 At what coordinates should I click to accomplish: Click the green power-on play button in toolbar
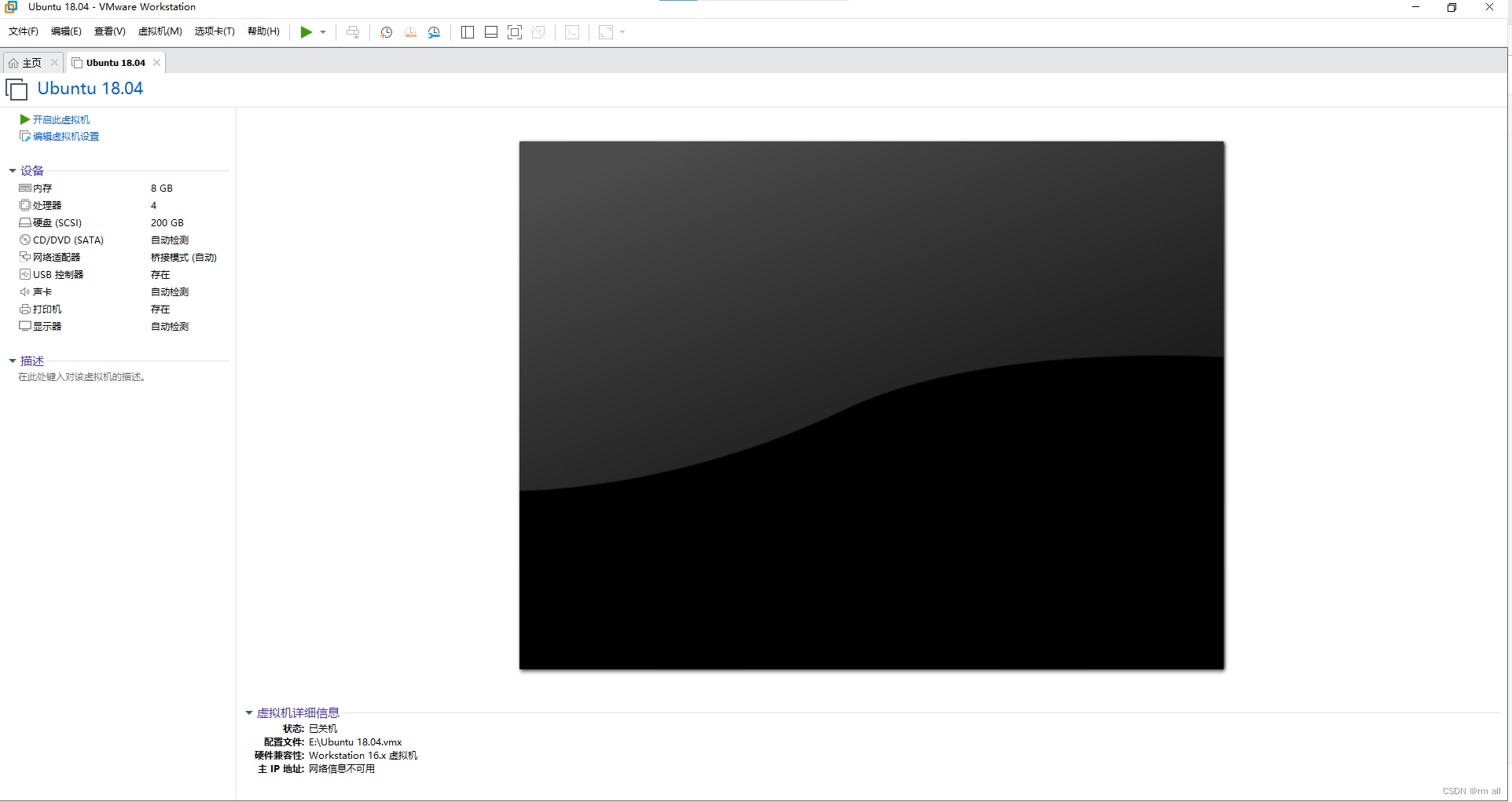(x=306, y=32)
